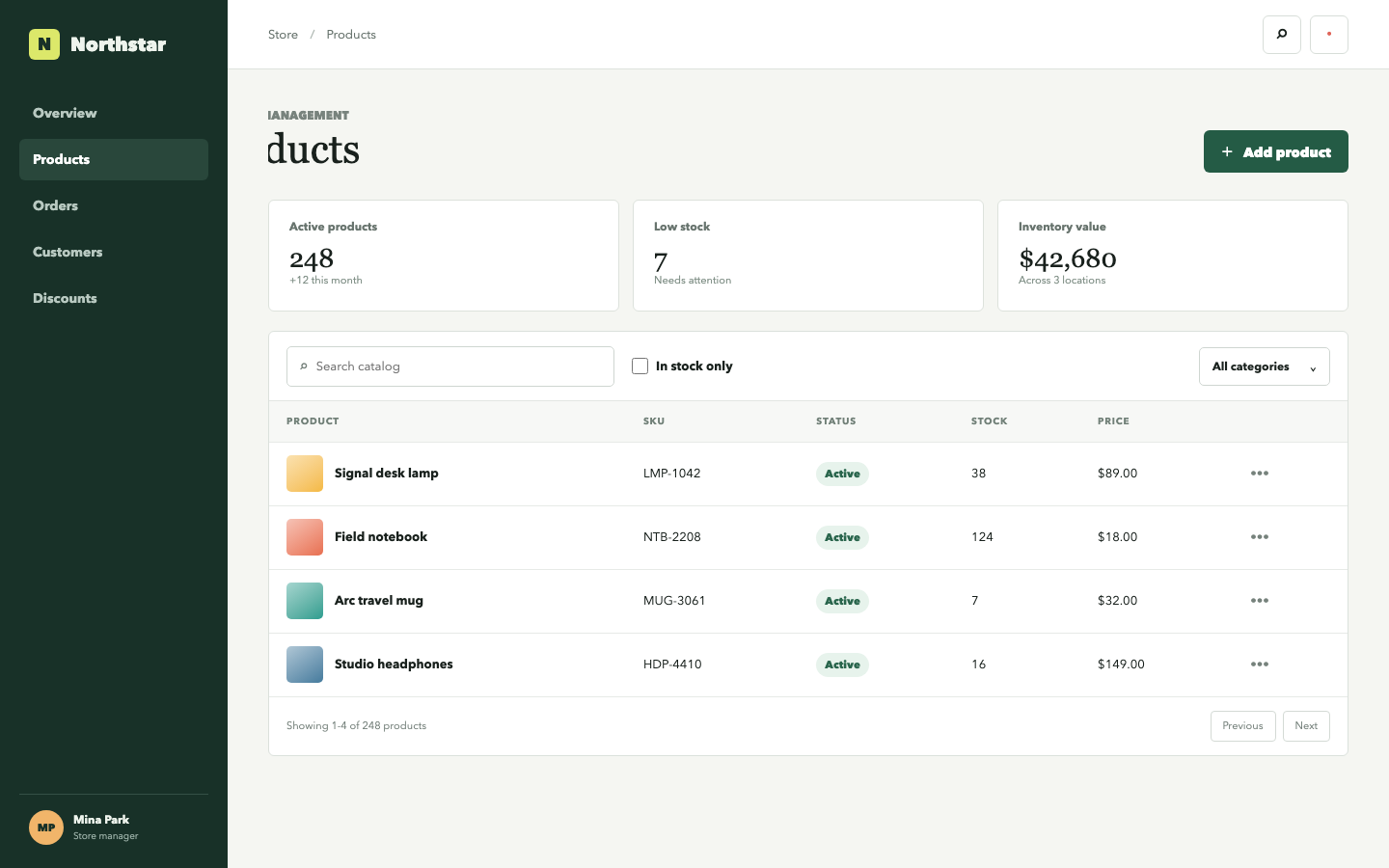Click the Northstar N logo icon
The image size is (1389, 868).
point(44,44)
